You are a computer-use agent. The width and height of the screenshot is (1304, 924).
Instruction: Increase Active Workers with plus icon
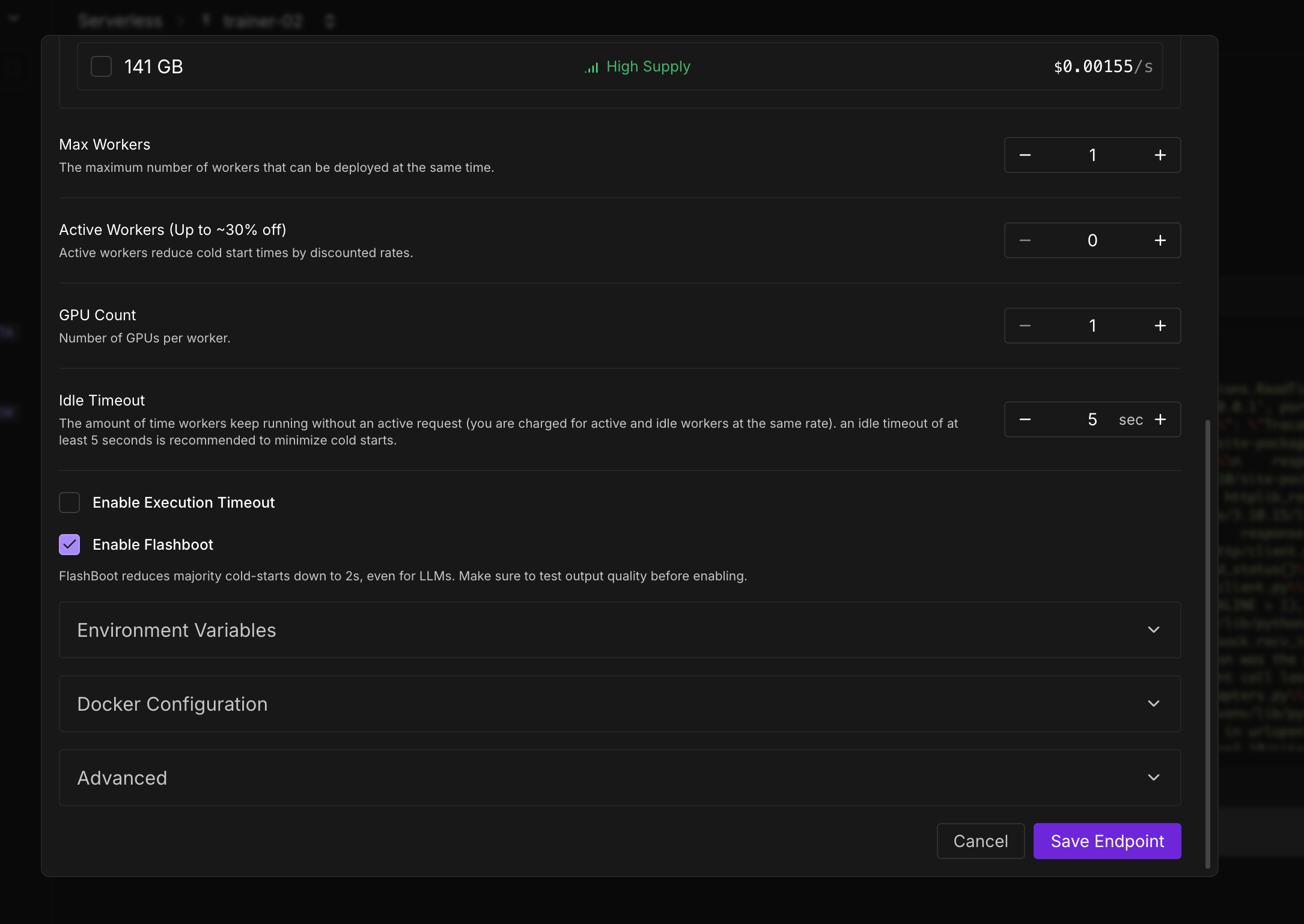point(1160,240)
